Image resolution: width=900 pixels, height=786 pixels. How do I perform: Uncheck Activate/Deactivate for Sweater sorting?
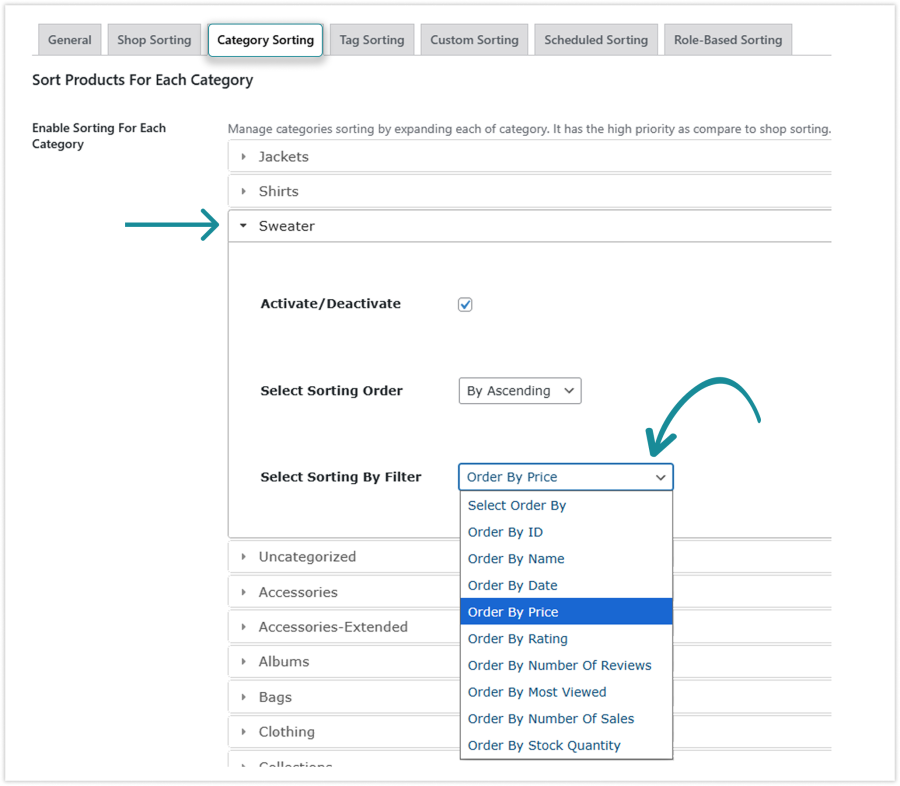pyautogui.click(x=464, y=303)
